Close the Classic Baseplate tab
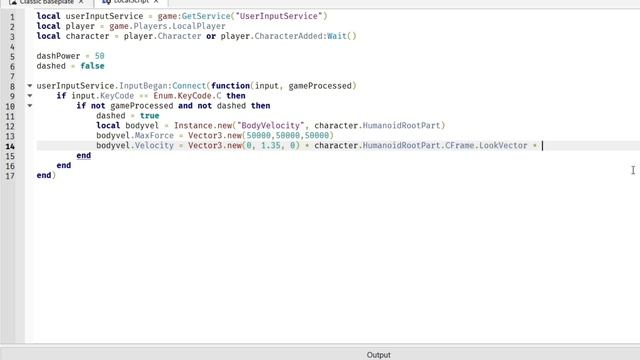The image size is (640, 360). pyautogui.click(x=81, y=2)
